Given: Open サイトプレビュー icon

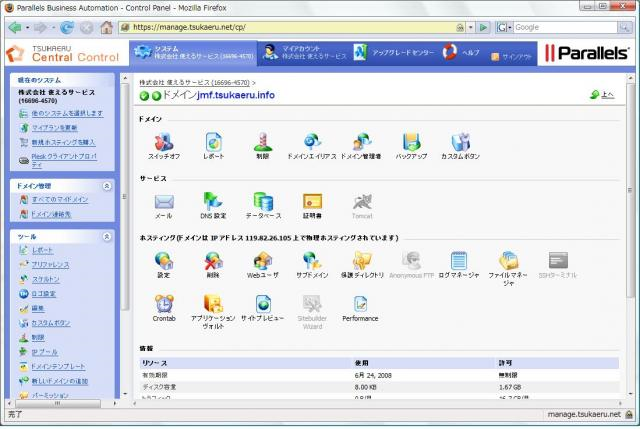Looking at the screenshot, I should (263, 304).
